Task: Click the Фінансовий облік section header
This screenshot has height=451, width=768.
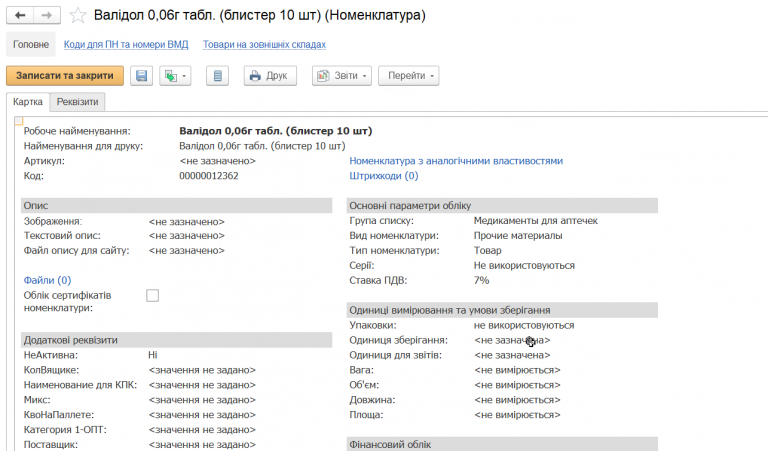Action: tap(502, 444)
